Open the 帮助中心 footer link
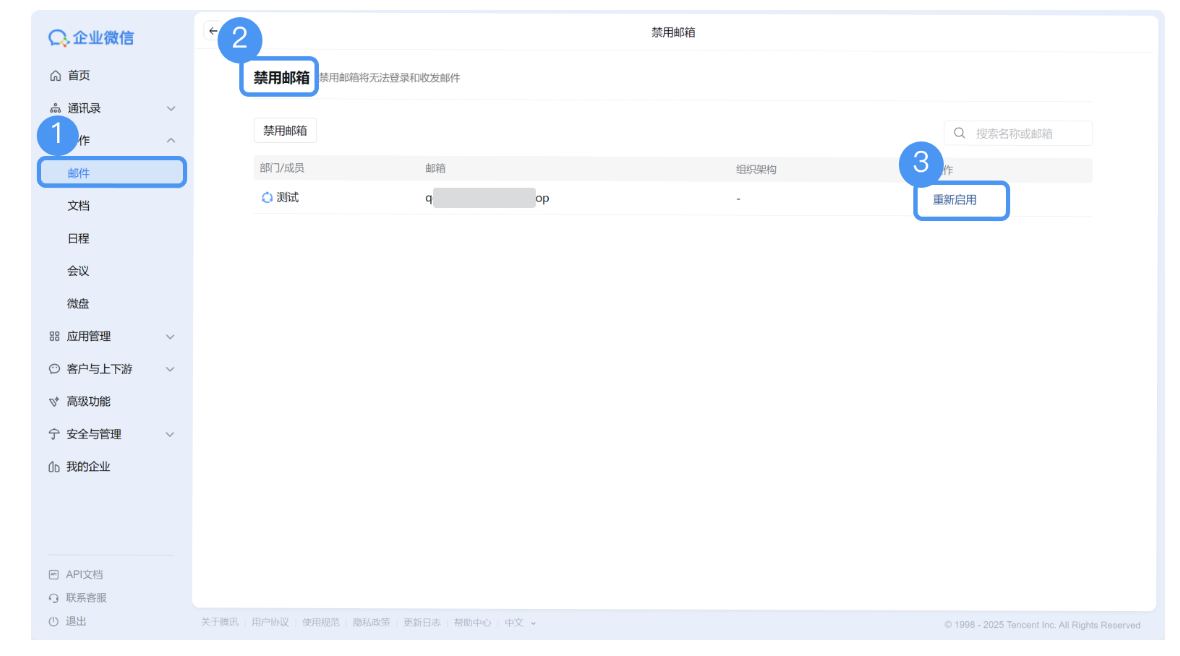Viewport: 1180px width, 656px height. (472, 623)
